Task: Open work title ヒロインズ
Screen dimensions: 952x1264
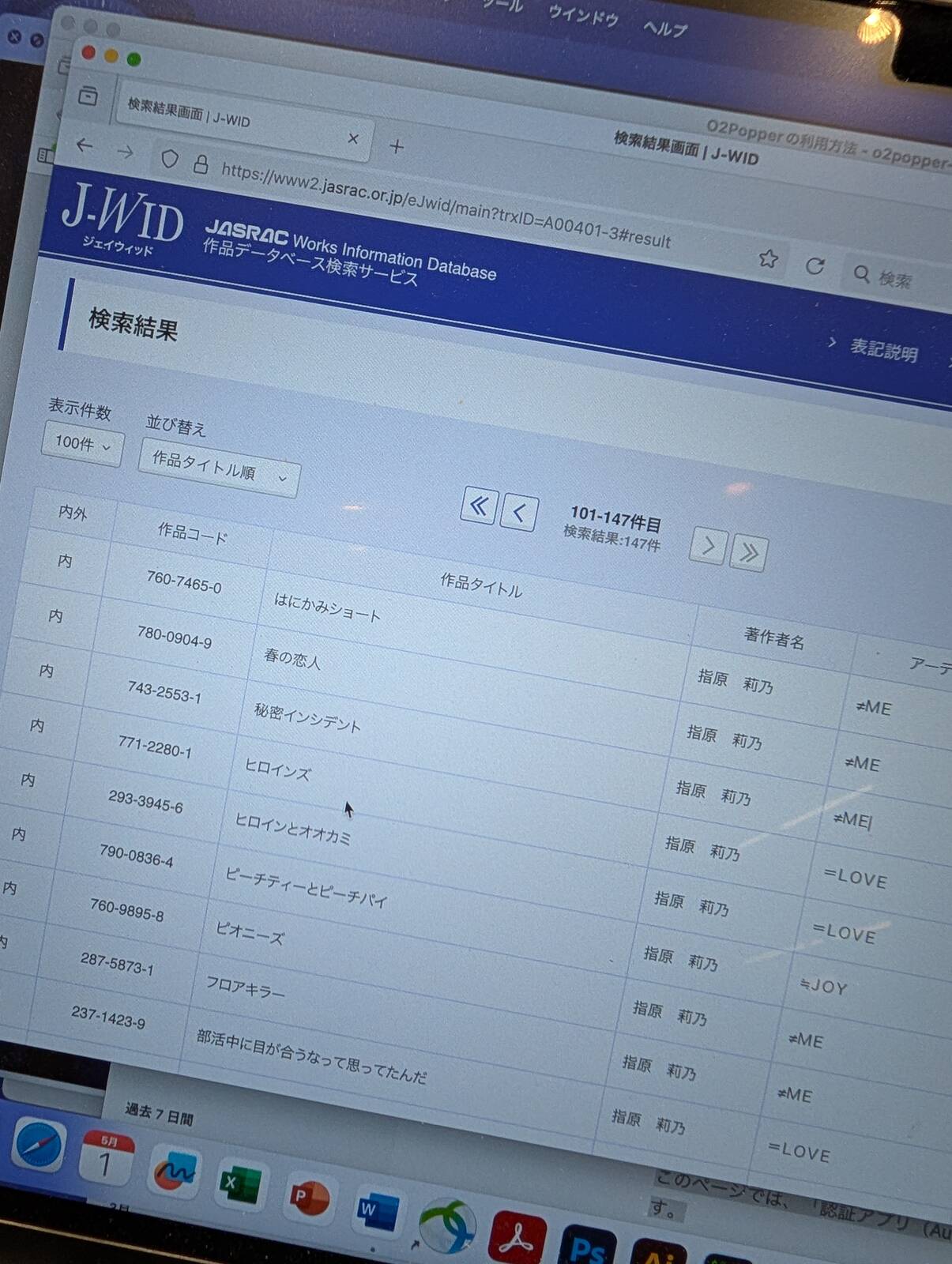Action: point(277,769)
